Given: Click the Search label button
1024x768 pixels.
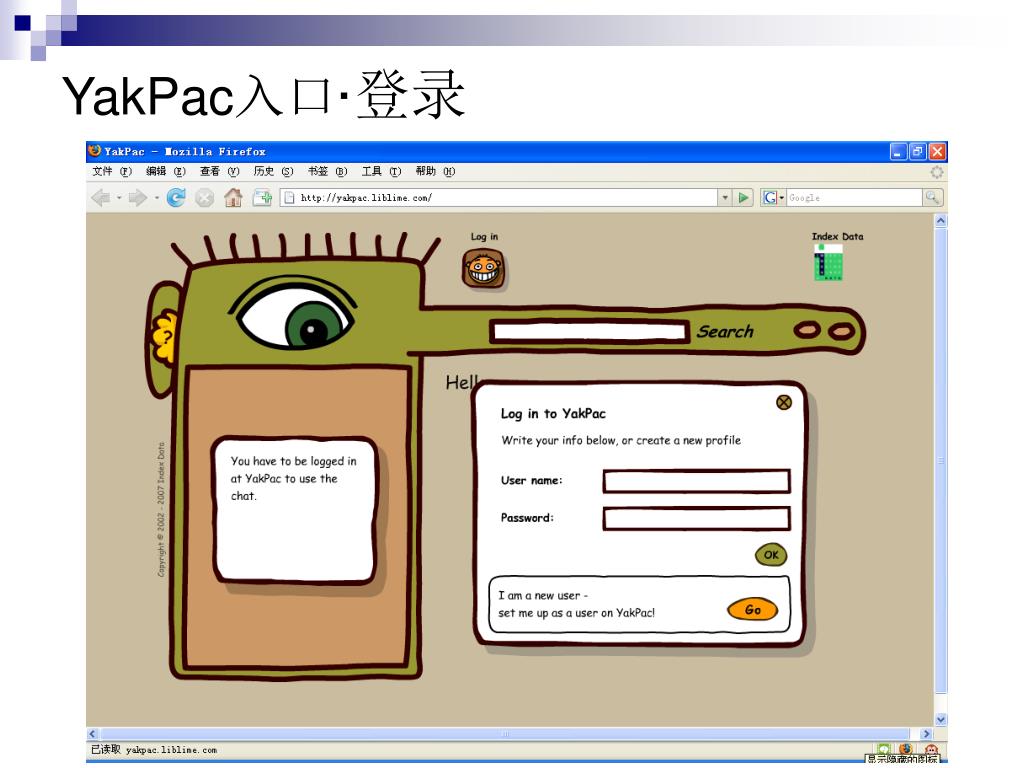Looking at the screenshot, I should click(x=725, y=331).
